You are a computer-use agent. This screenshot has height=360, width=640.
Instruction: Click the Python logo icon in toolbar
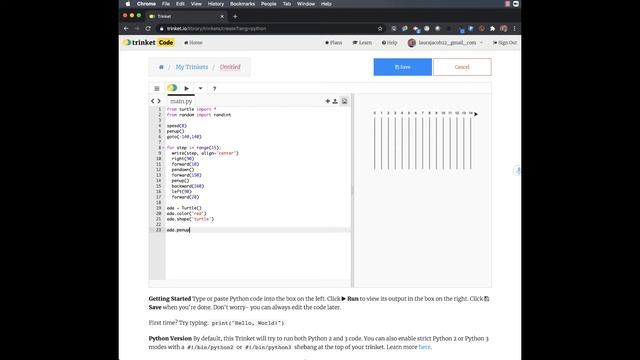click(x=172, y=88)
